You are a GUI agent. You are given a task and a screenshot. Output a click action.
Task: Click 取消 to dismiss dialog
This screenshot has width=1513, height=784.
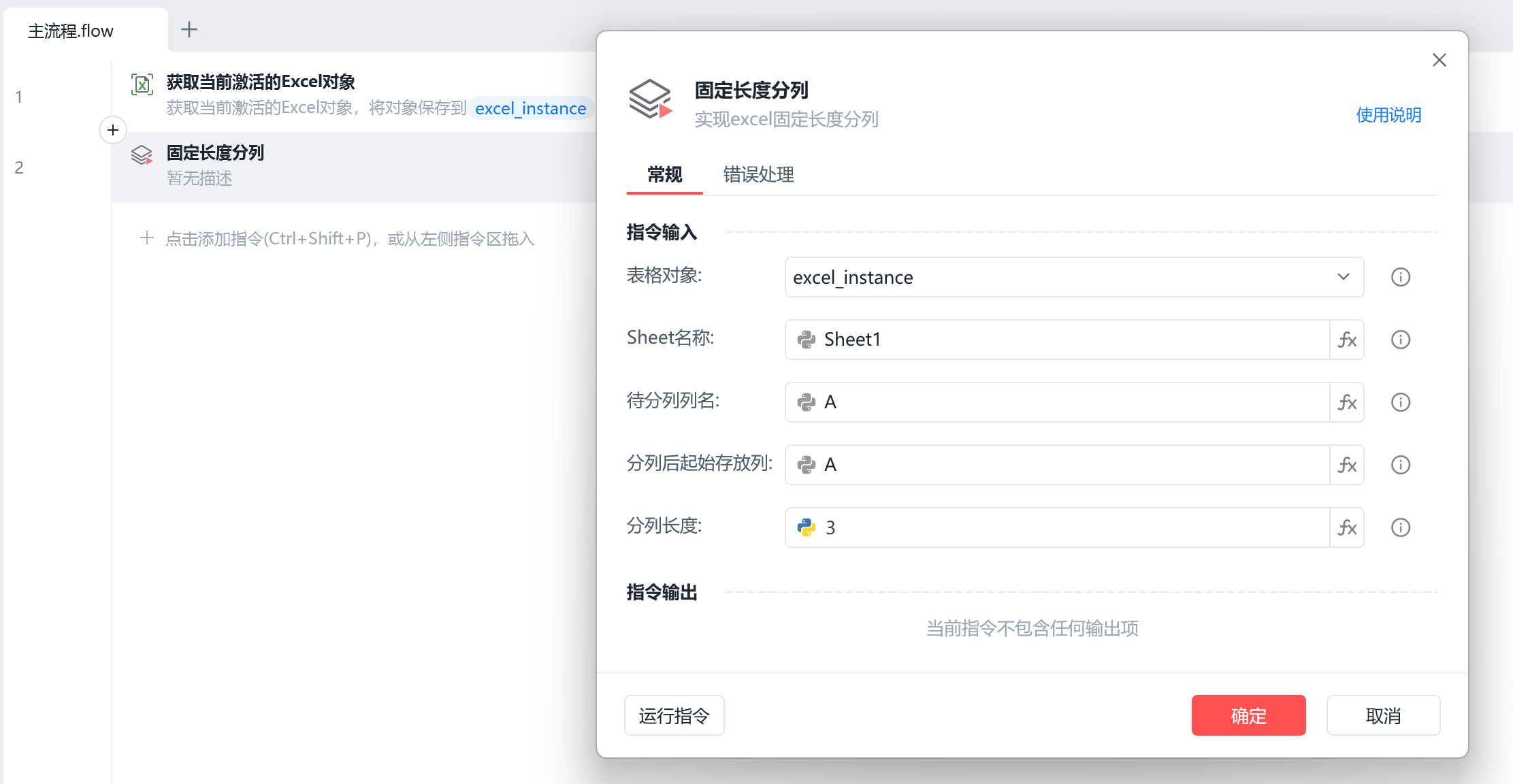coord(1382,715)
